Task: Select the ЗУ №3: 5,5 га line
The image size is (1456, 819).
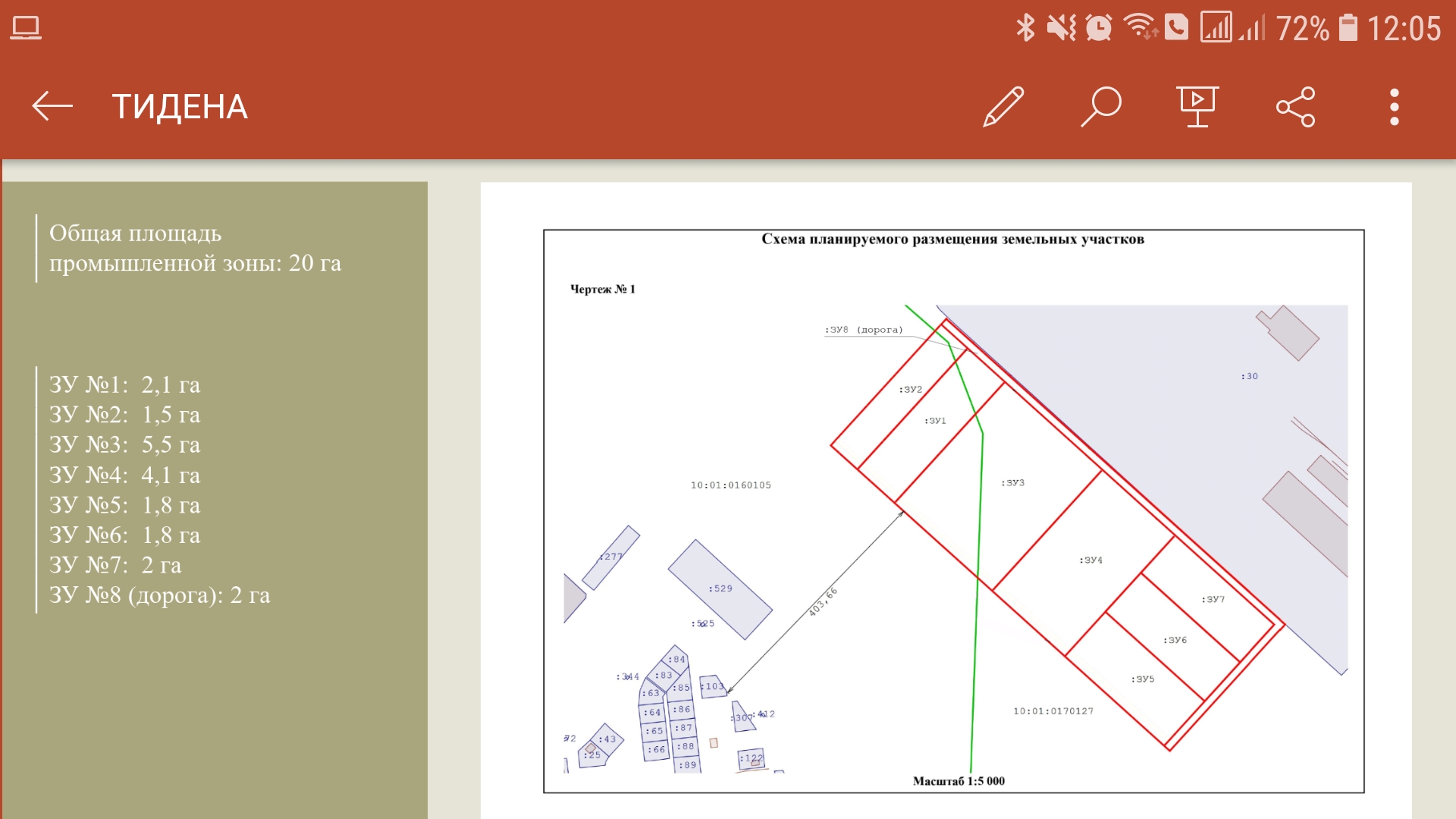Action: coord(125,444)
